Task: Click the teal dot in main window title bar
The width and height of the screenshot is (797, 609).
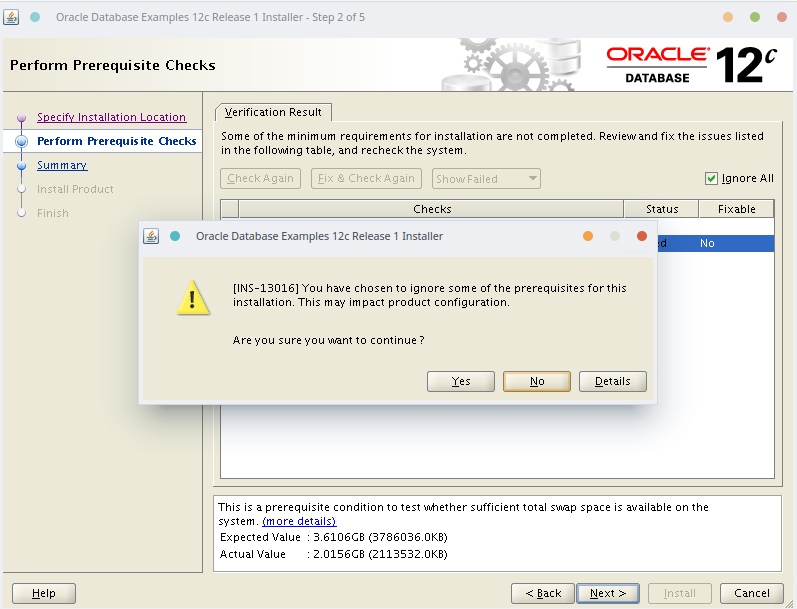Action: (x=35, y=17)
